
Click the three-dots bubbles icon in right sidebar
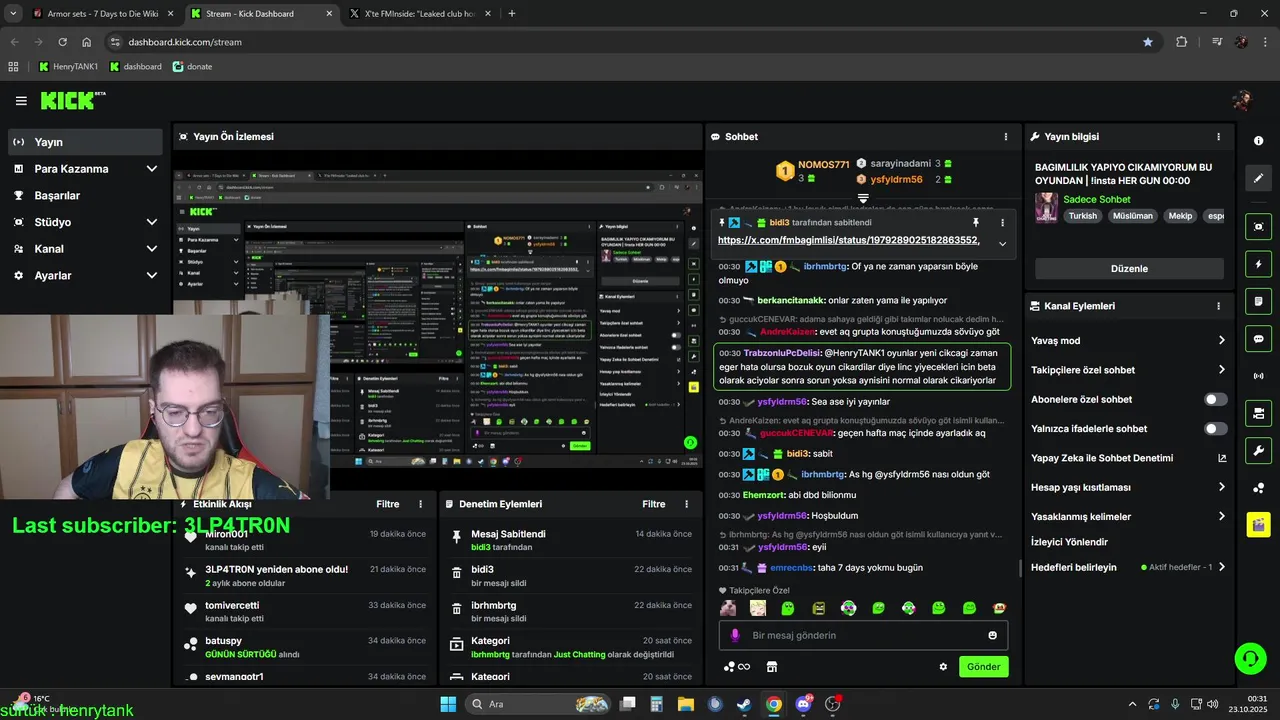coord(1259,488)
